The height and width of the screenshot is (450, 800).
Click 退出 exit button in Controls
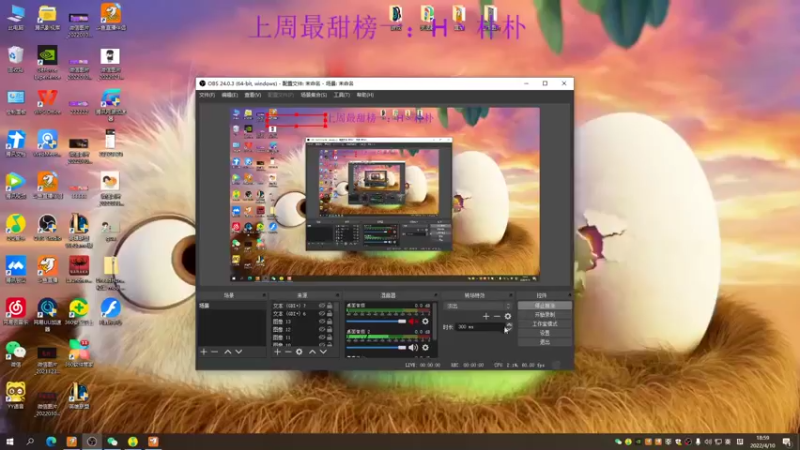coord(544,342)
